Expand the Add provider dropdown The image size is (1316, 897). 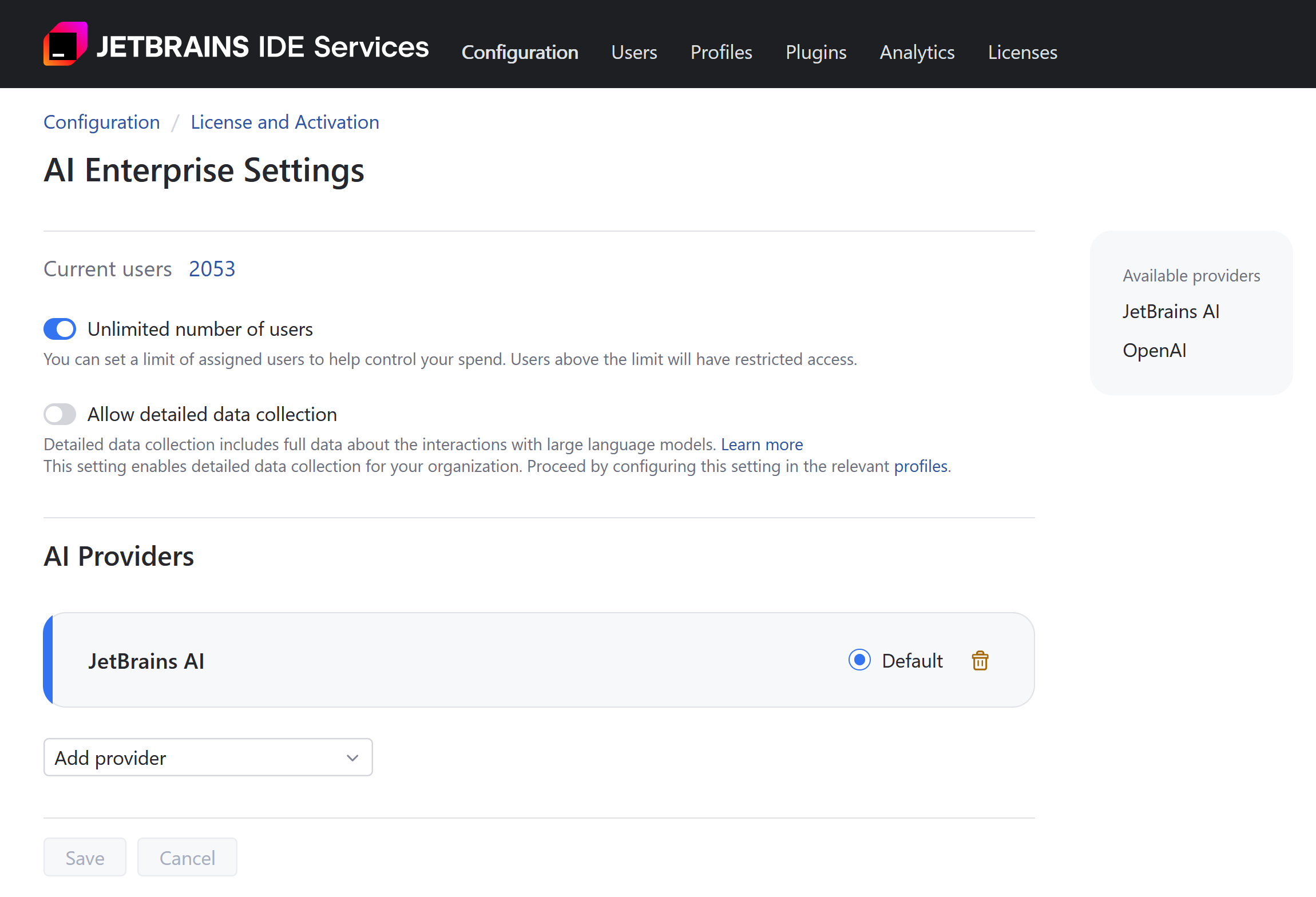pos(207,758)
